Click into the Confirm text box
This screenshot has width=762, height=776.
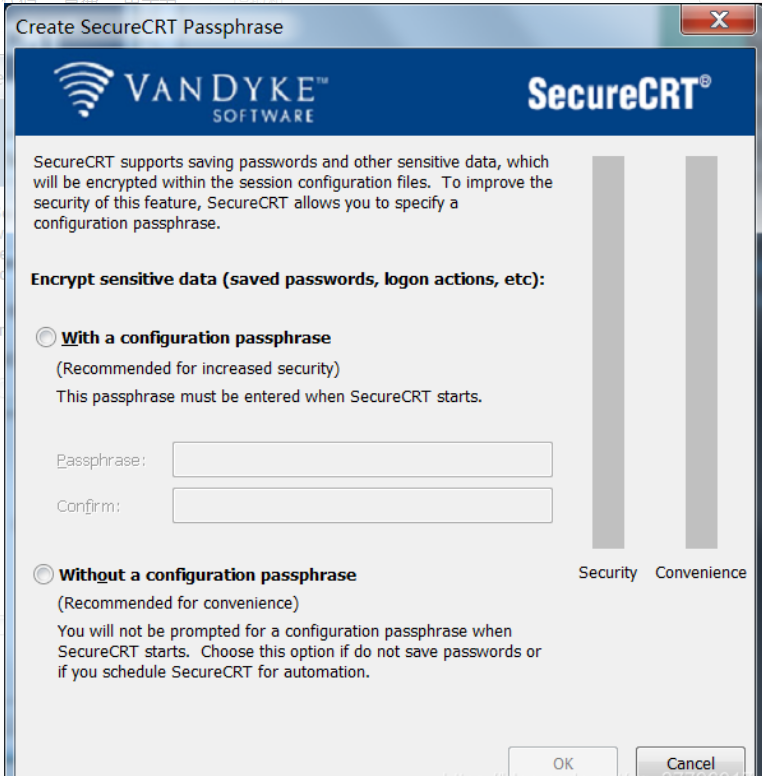(x=362, y=505)
